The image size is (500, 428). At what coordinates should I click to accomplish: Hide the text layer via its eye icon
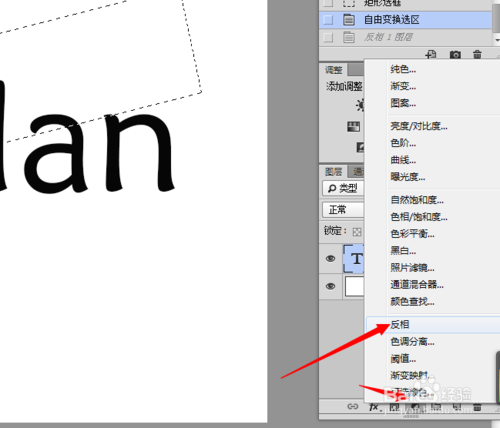pyautogui.click(x=330, y=258)
